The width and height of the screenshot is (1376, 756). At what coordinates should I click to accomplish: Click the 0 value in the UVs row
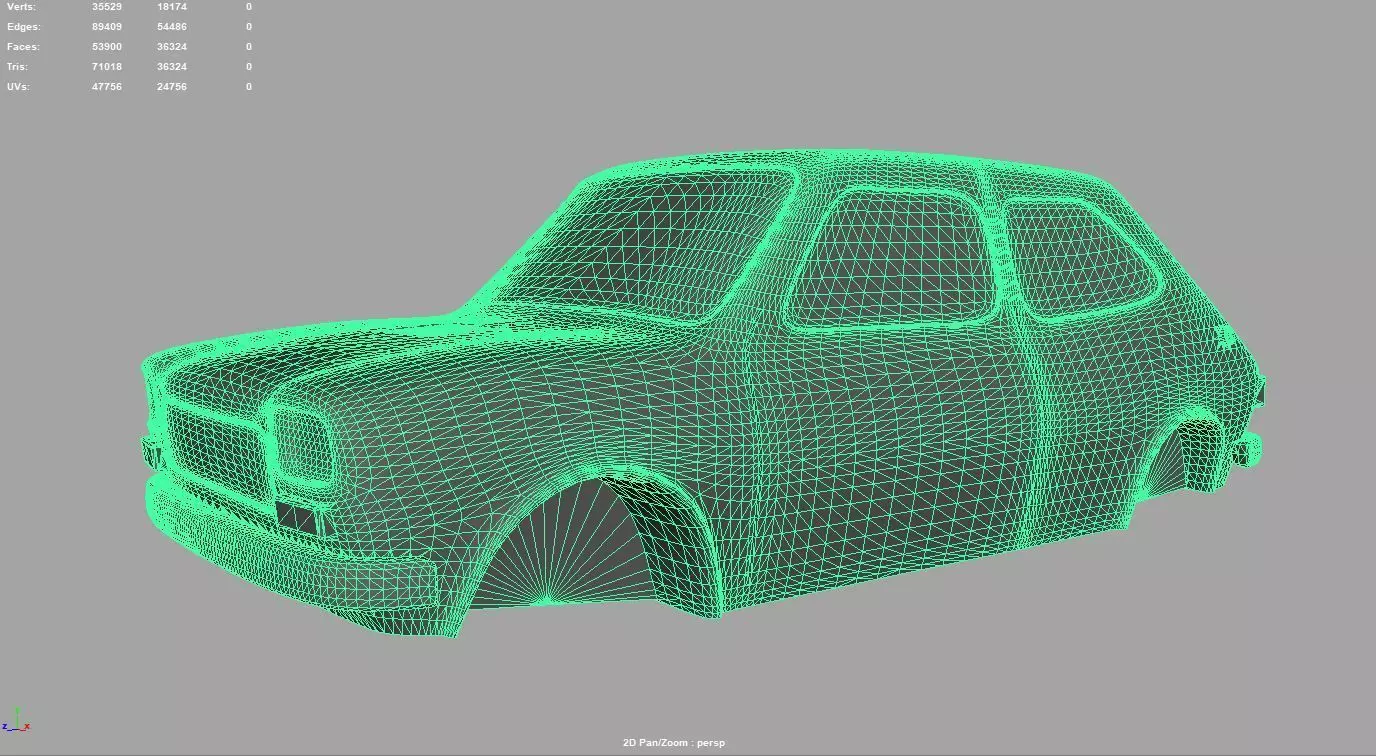249,87
